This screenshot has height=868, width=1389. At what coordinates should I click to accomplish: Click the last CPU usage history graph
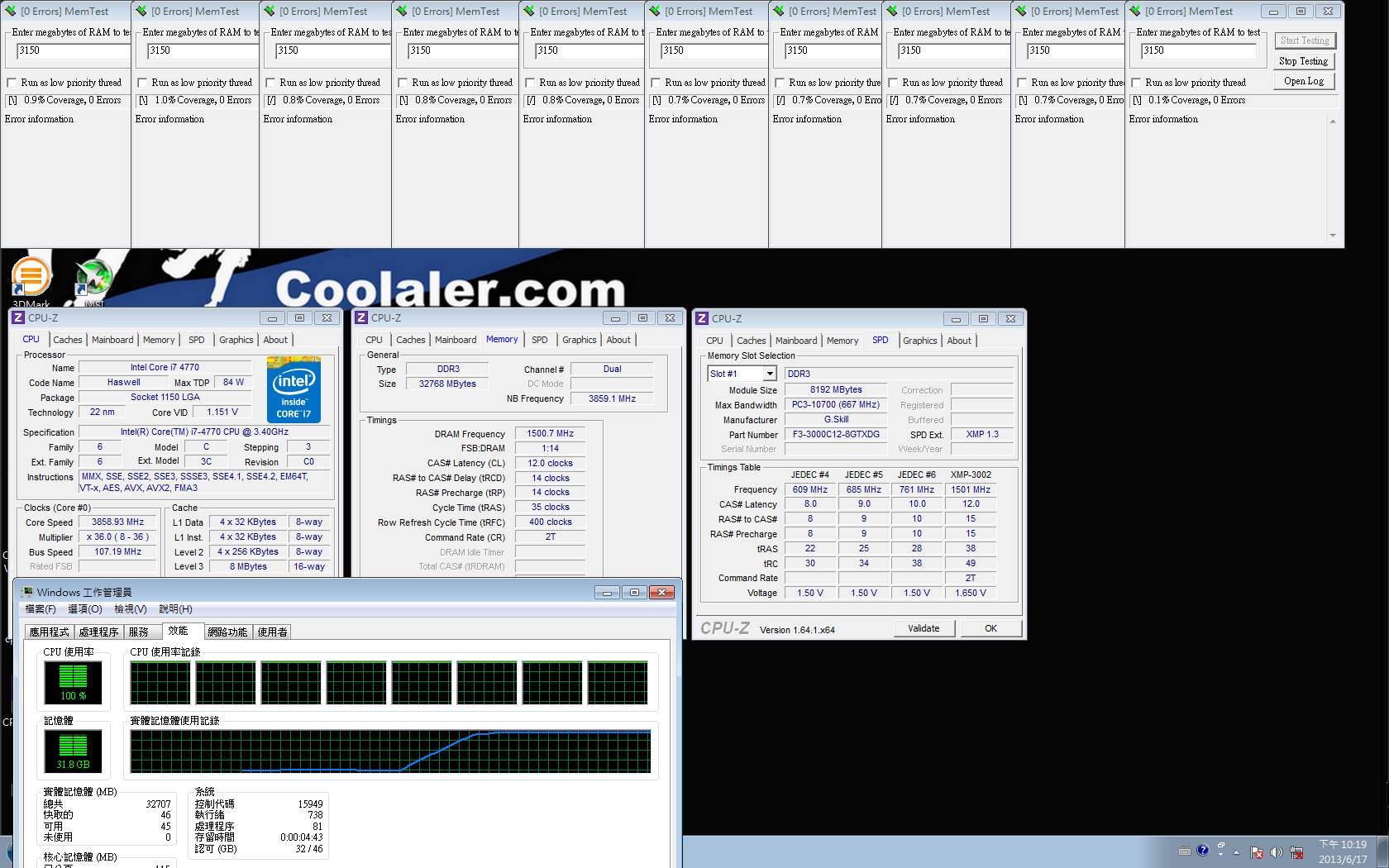tap(618, 683)
